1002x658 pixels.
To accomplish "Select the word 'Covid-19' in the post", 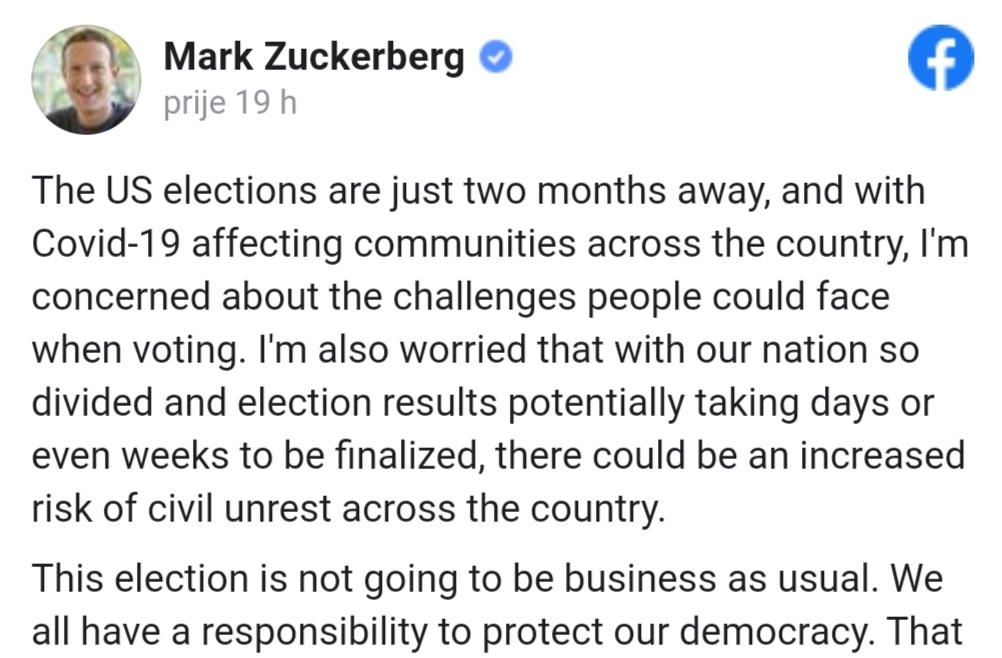I will pyautogui.click(x=106, y=243).
